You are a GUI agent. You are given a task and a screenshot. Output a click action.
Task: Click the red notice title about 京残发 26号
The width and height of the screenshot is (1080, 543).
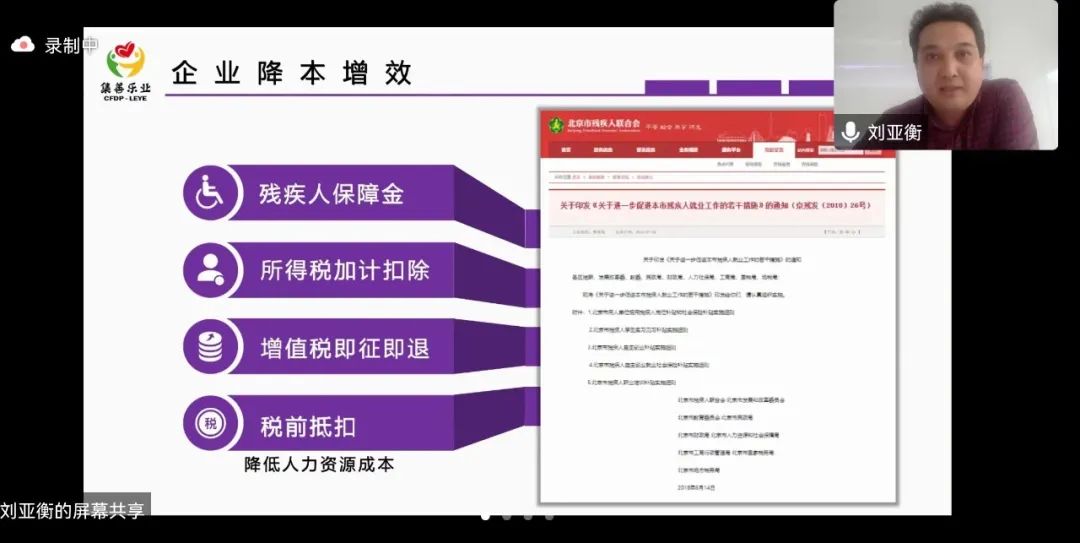714,205
